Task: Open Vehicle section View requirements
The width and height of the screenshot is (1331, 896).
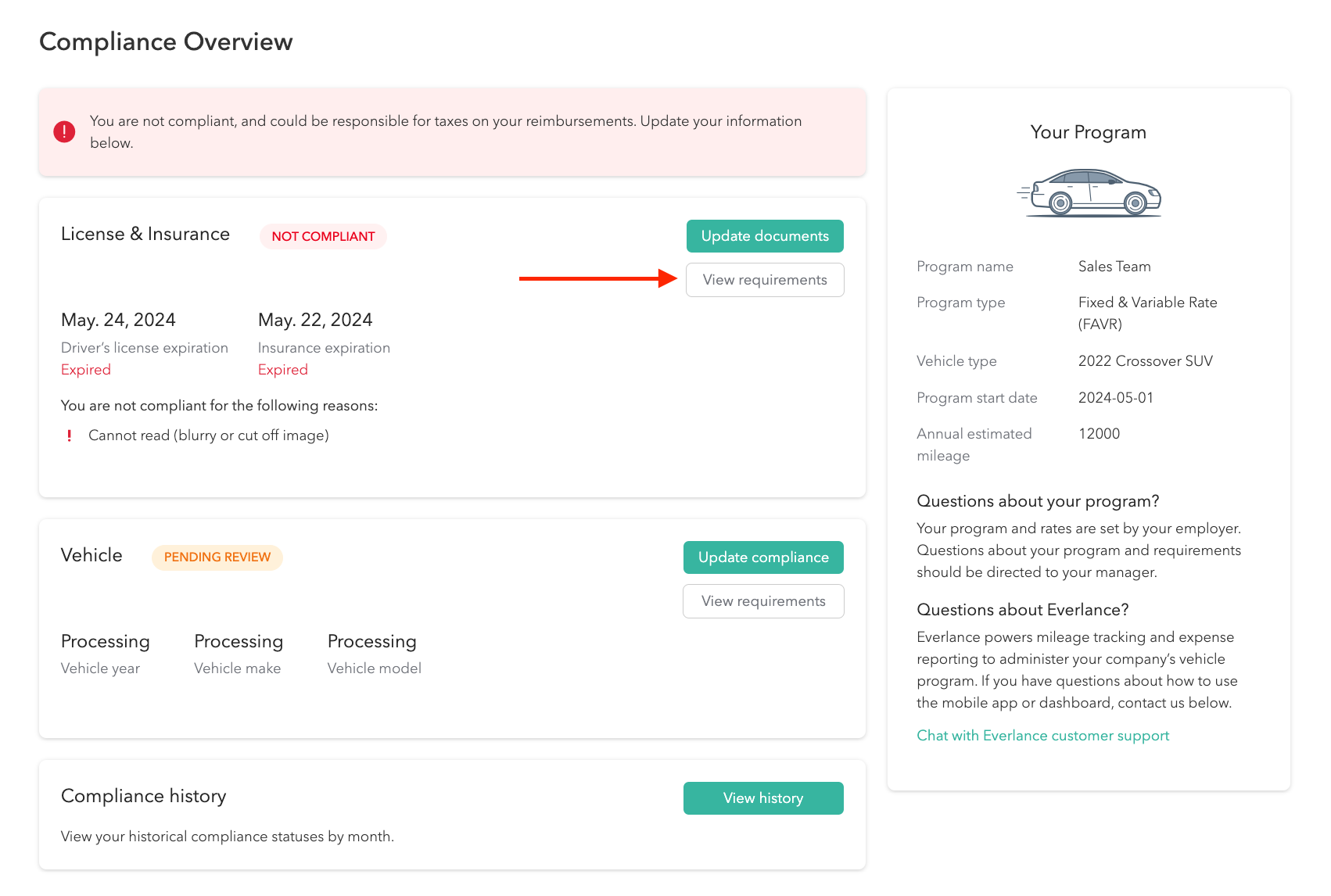Action: pos(762,601)
